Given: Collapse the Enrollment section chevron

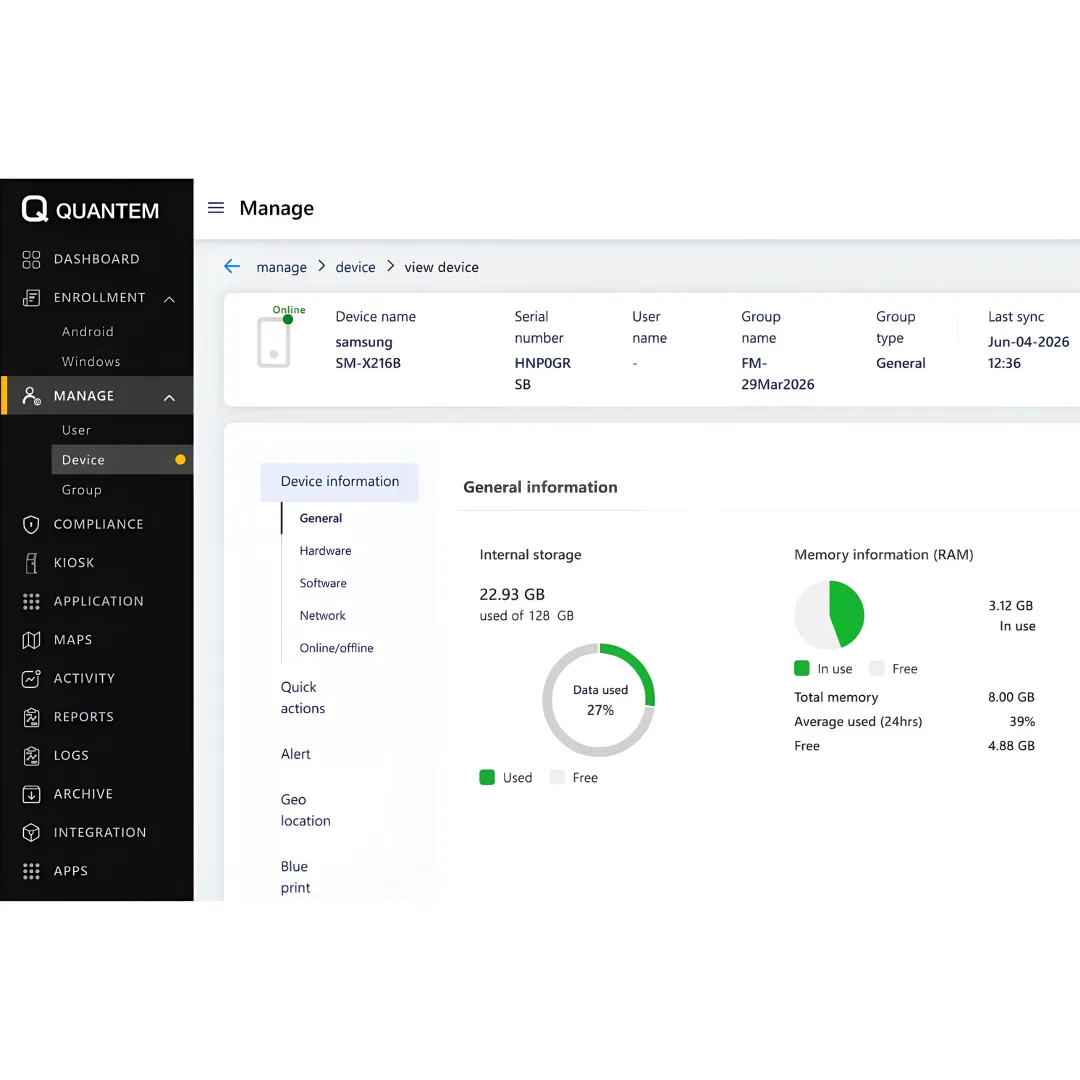Looking at the screenshot, I should click(x=169, y=299).
